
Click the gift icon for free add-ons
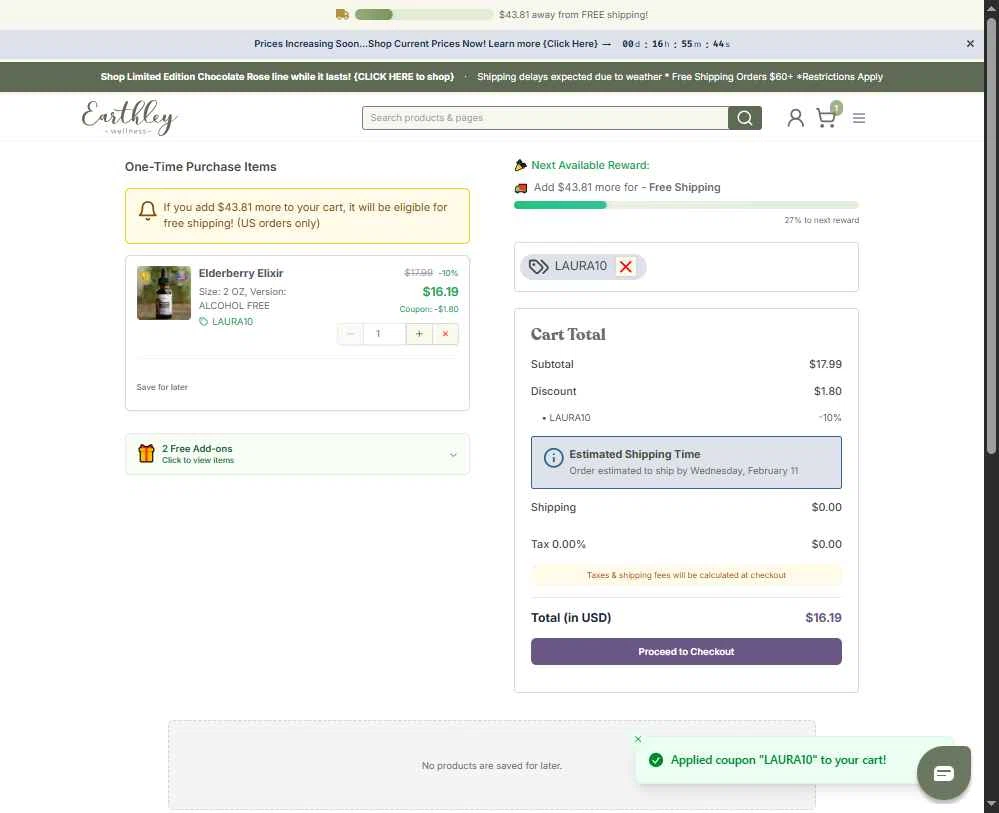tap(147, 453)
